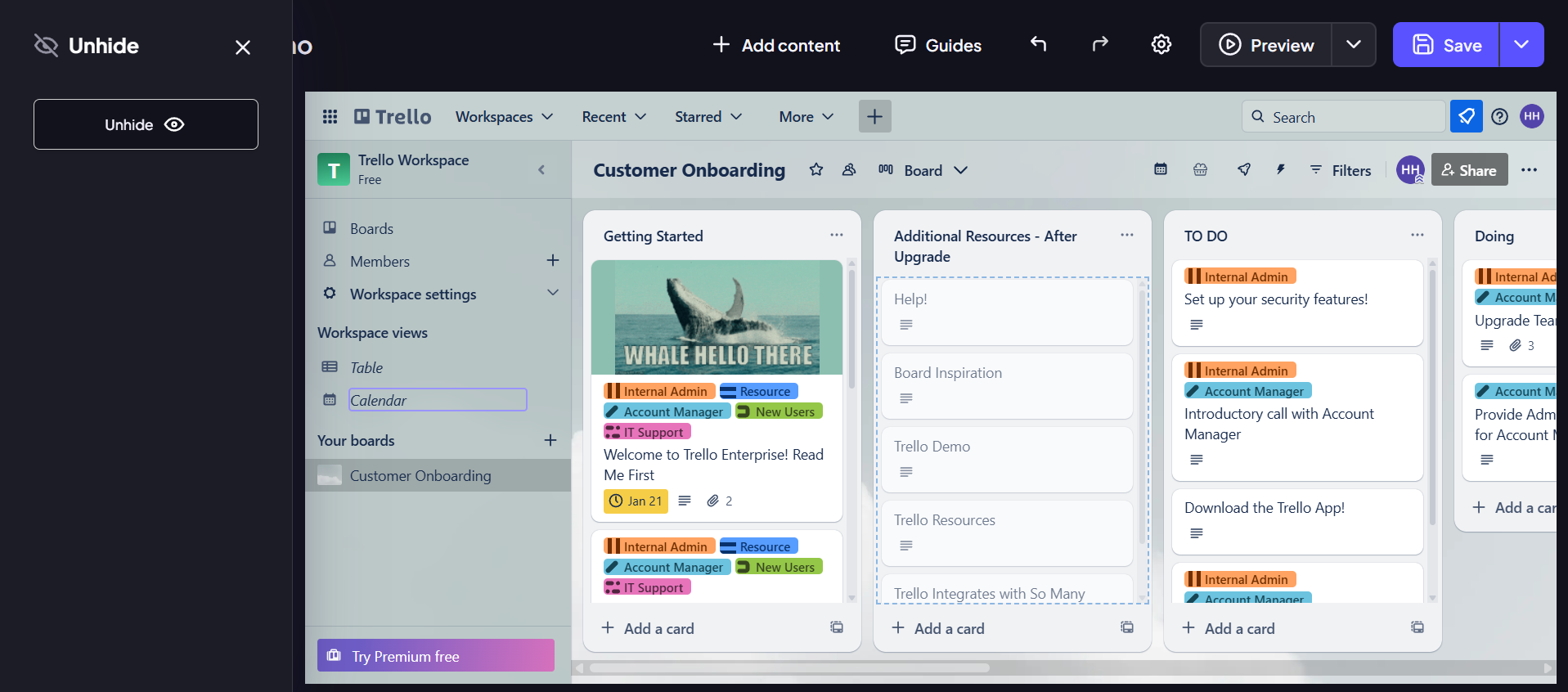This screenshot has width=1568, height=692.
Task: Click the power-ups rocket icon in the board header
Action: [x=1244, y=169]
